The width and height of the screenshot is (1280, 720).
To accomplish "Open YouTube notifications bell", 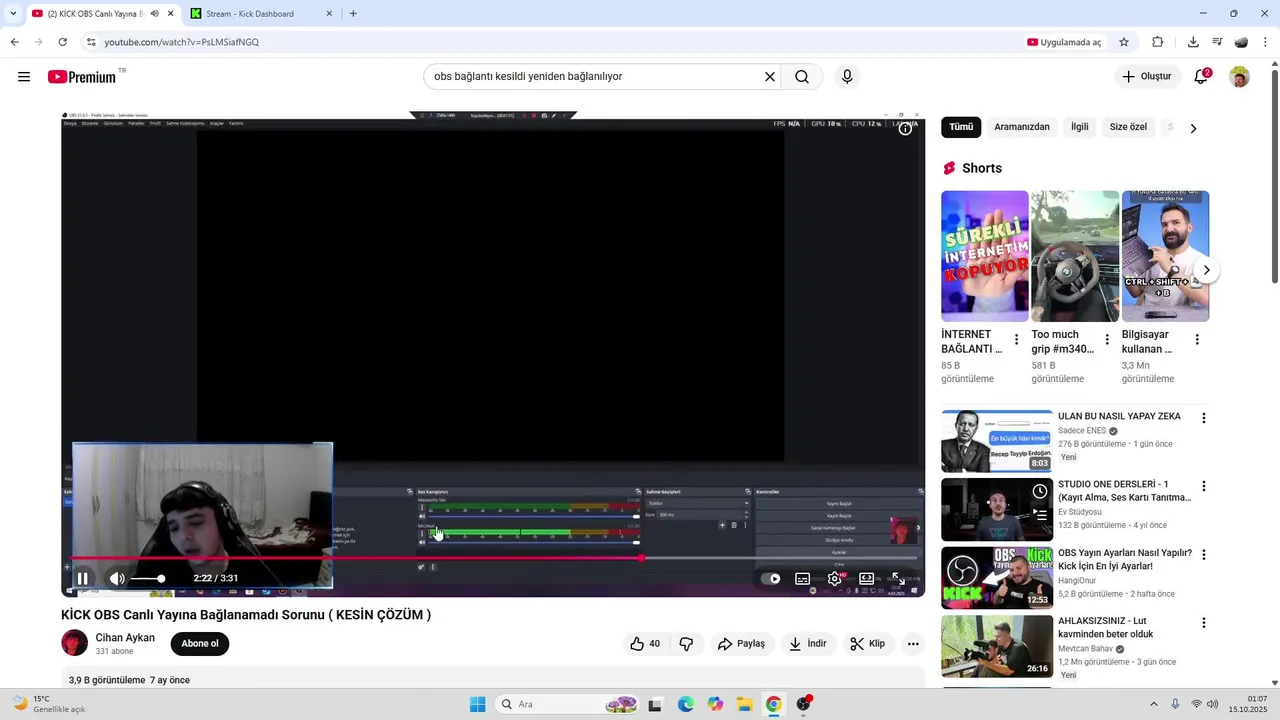I will [x=1201, y=77].
